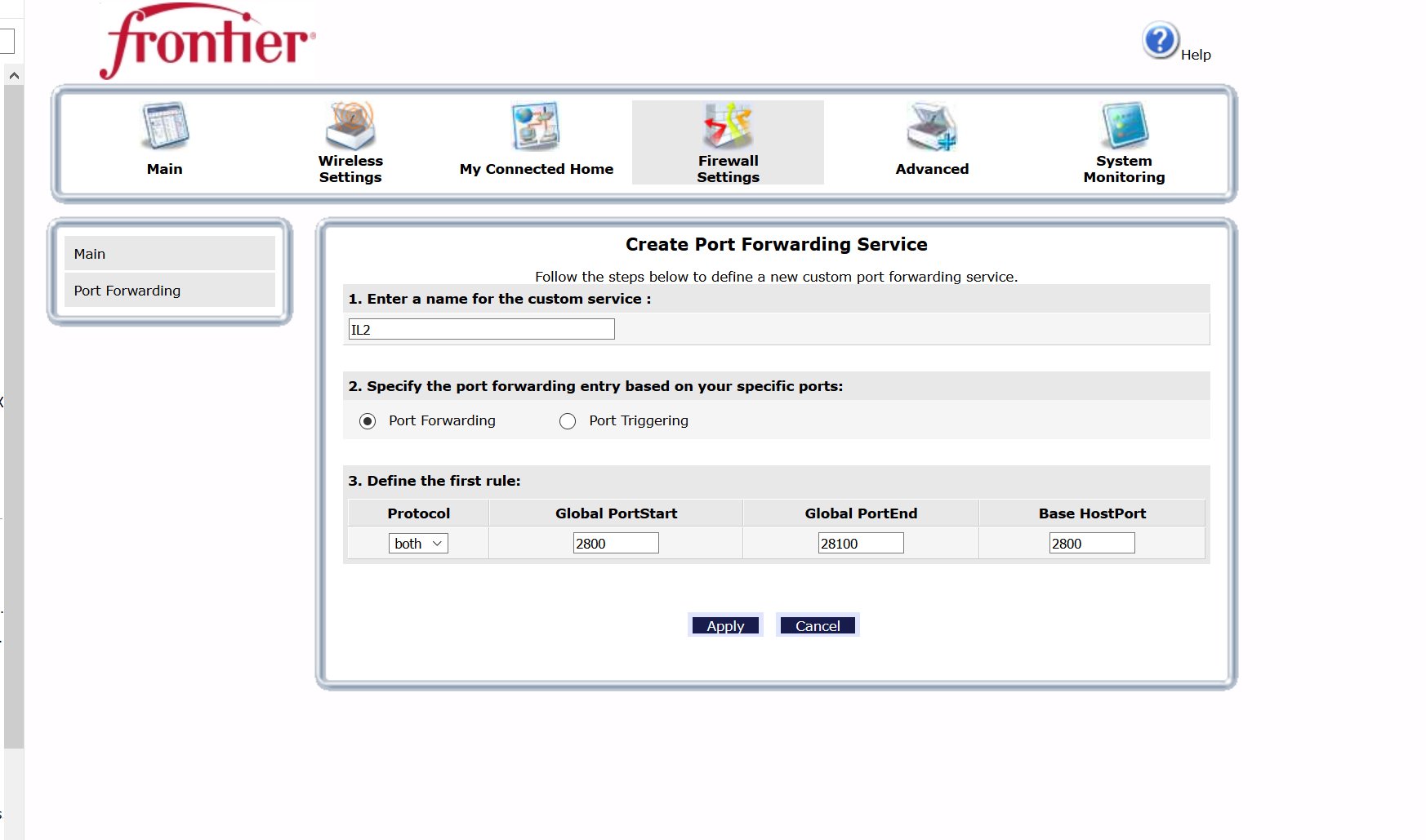Viewport: 1426px width, 840px height.
Task: Click the Advanced label in the top nav
Action: pyautogui.click(x=932, y=169)
